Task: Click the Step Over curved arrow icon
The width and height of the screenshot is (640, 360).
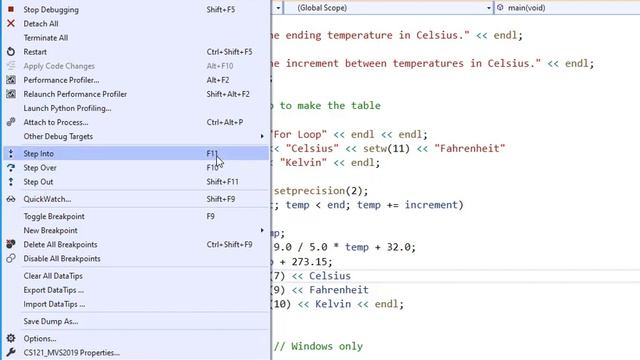Action: tap(11, 168)
